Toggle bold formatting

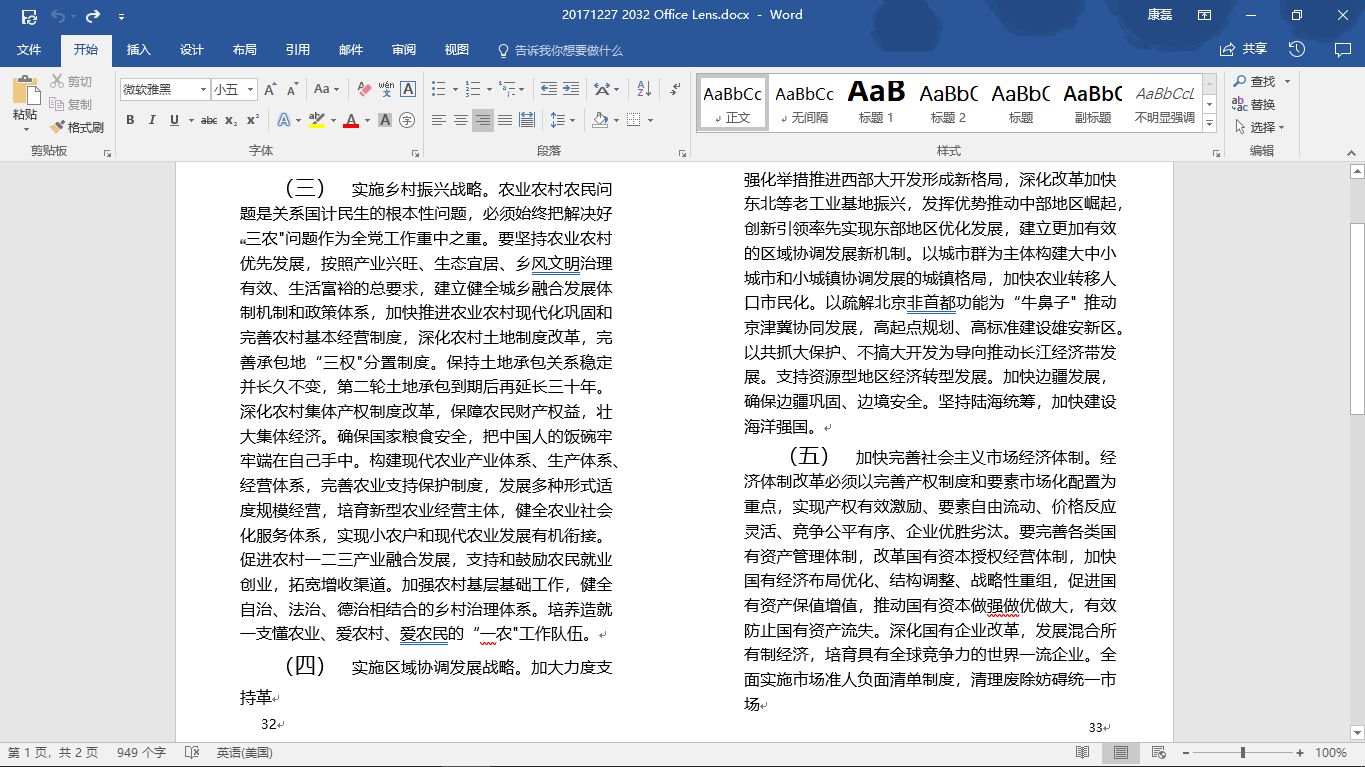130,120
